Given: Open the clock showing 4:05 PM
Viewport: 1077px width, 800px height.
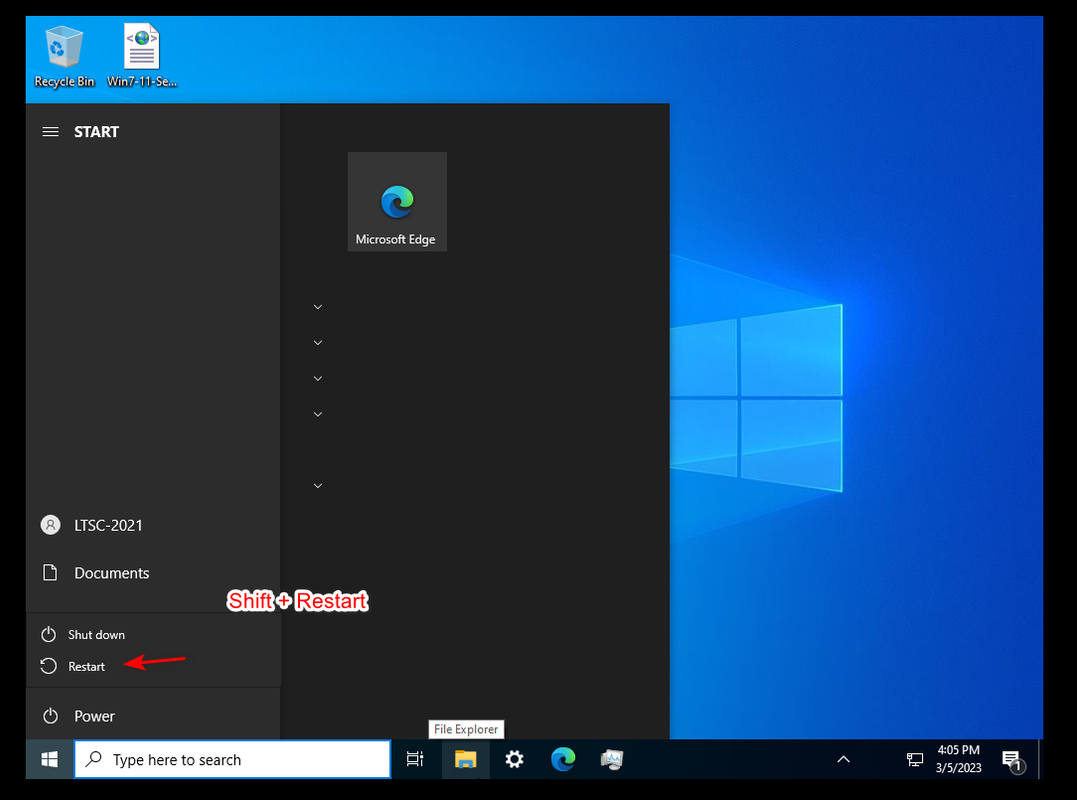Looking at the screenshot, I should point(958,759).
